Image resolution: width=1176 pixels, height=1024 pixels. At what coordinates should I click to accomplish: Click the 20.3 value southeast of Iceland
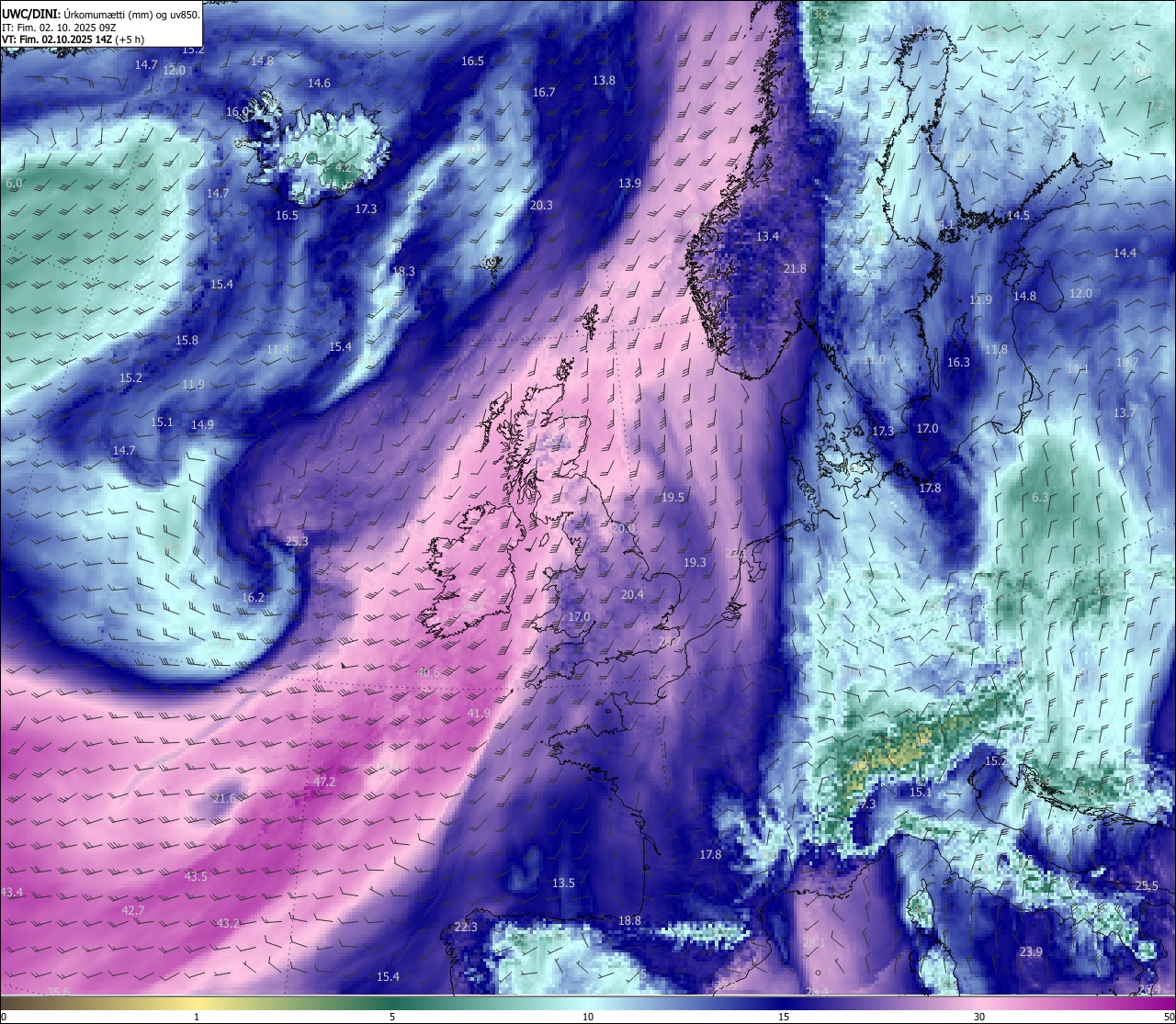541,206
